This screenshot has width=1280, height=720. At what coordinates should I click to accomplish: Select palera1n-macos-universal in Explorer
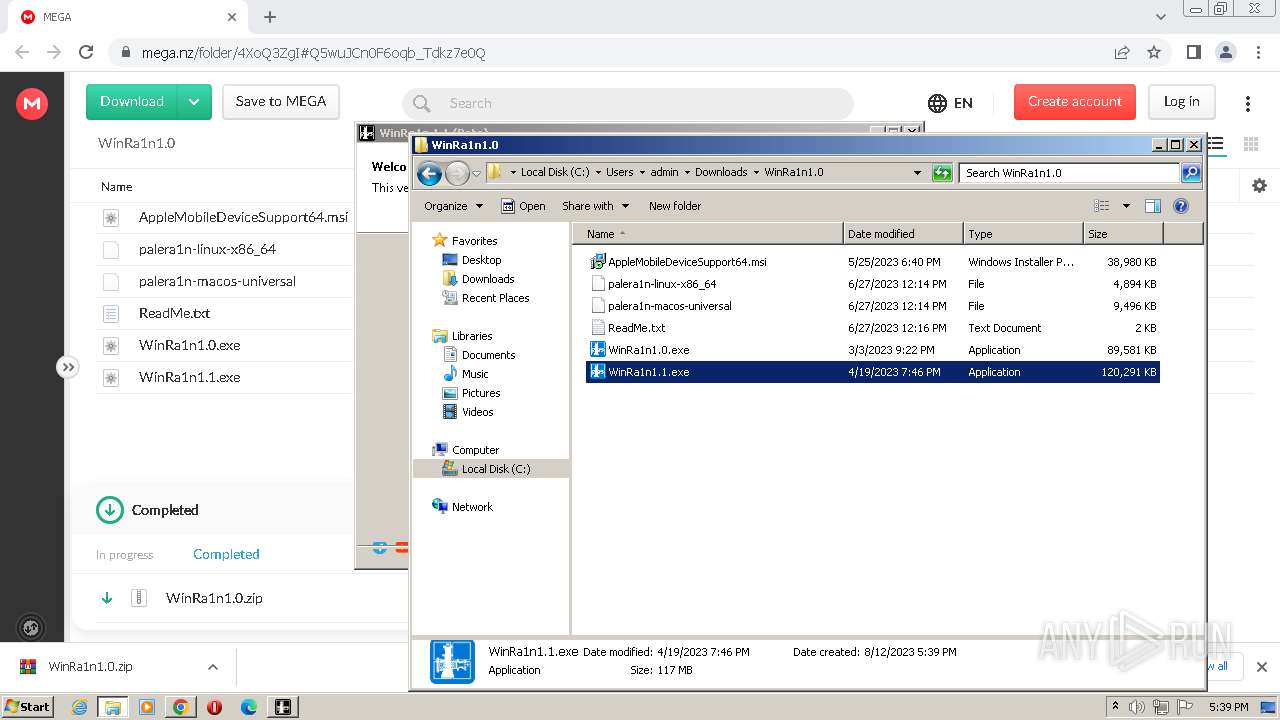click(669, 306)
